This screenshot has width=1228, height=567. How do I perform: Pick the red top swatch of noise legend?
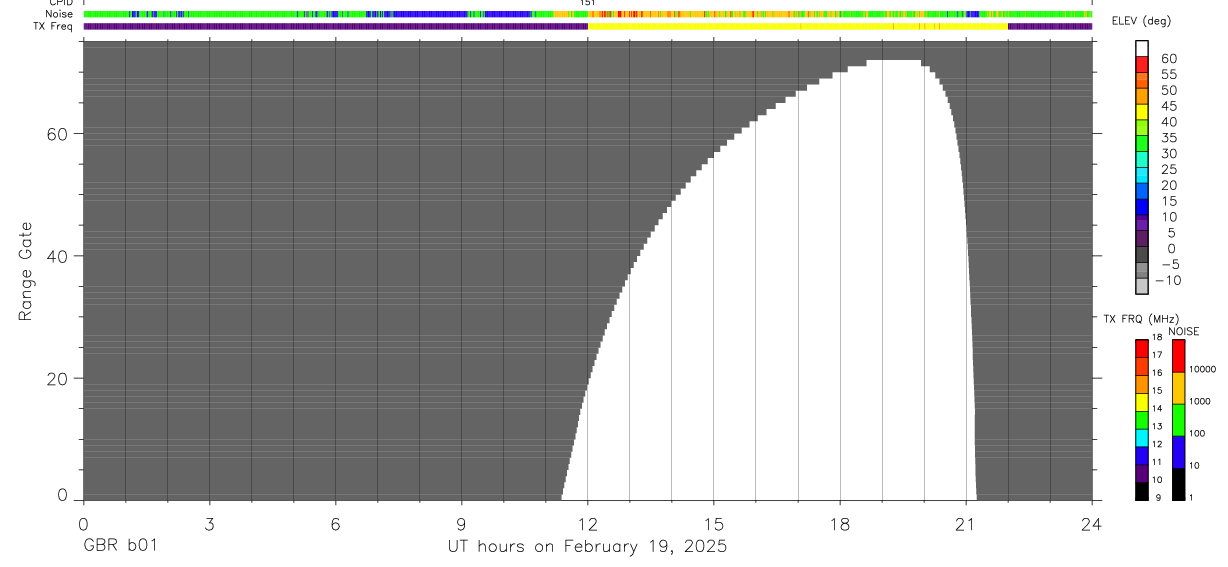tap(1178, 356)
